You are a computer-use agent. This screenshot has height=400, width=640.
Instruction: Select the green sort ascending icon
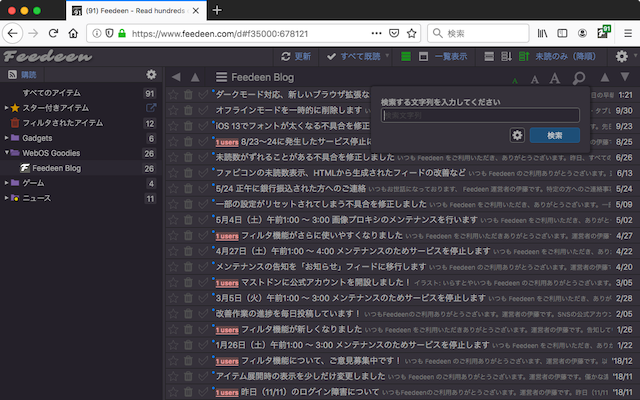coord(524,56)
